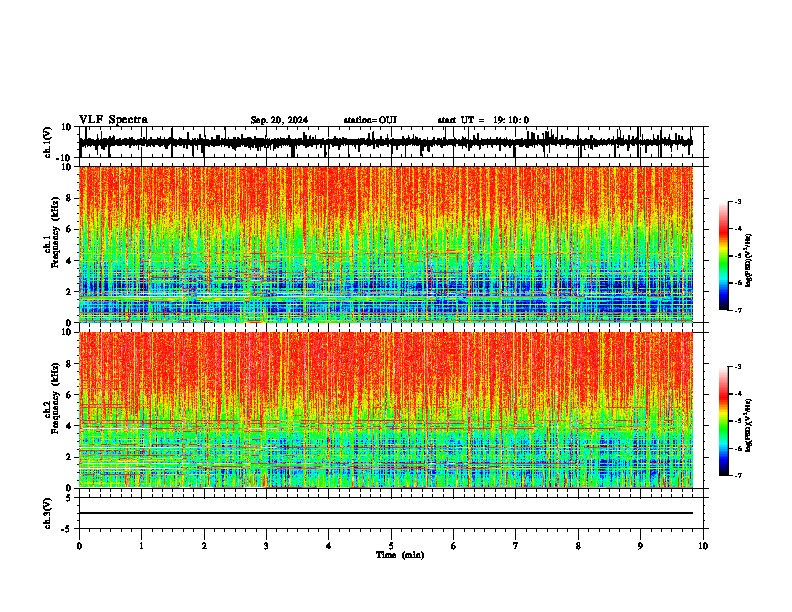Click time axis tick label "9"
This screenshot has height=612, width=792.
[x=640, y=546]
